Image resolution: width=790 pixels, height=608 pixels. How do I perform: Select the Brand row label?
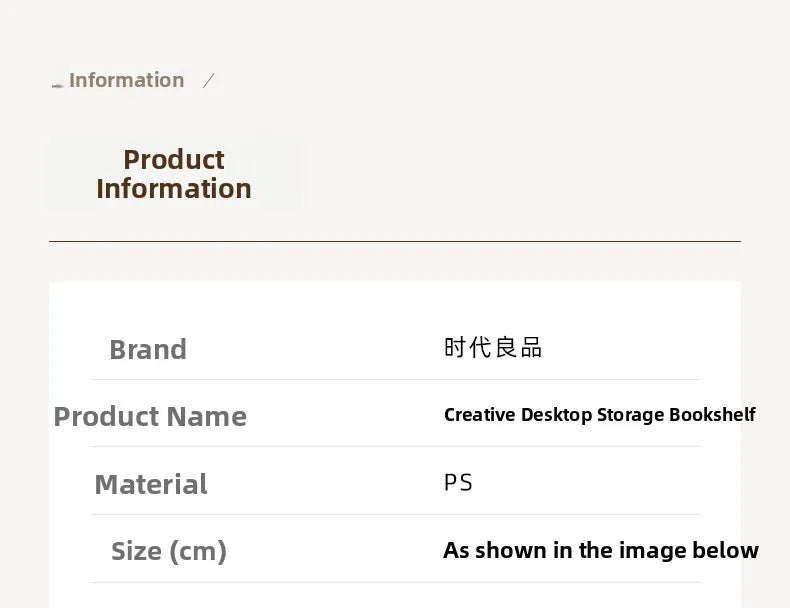148,349
